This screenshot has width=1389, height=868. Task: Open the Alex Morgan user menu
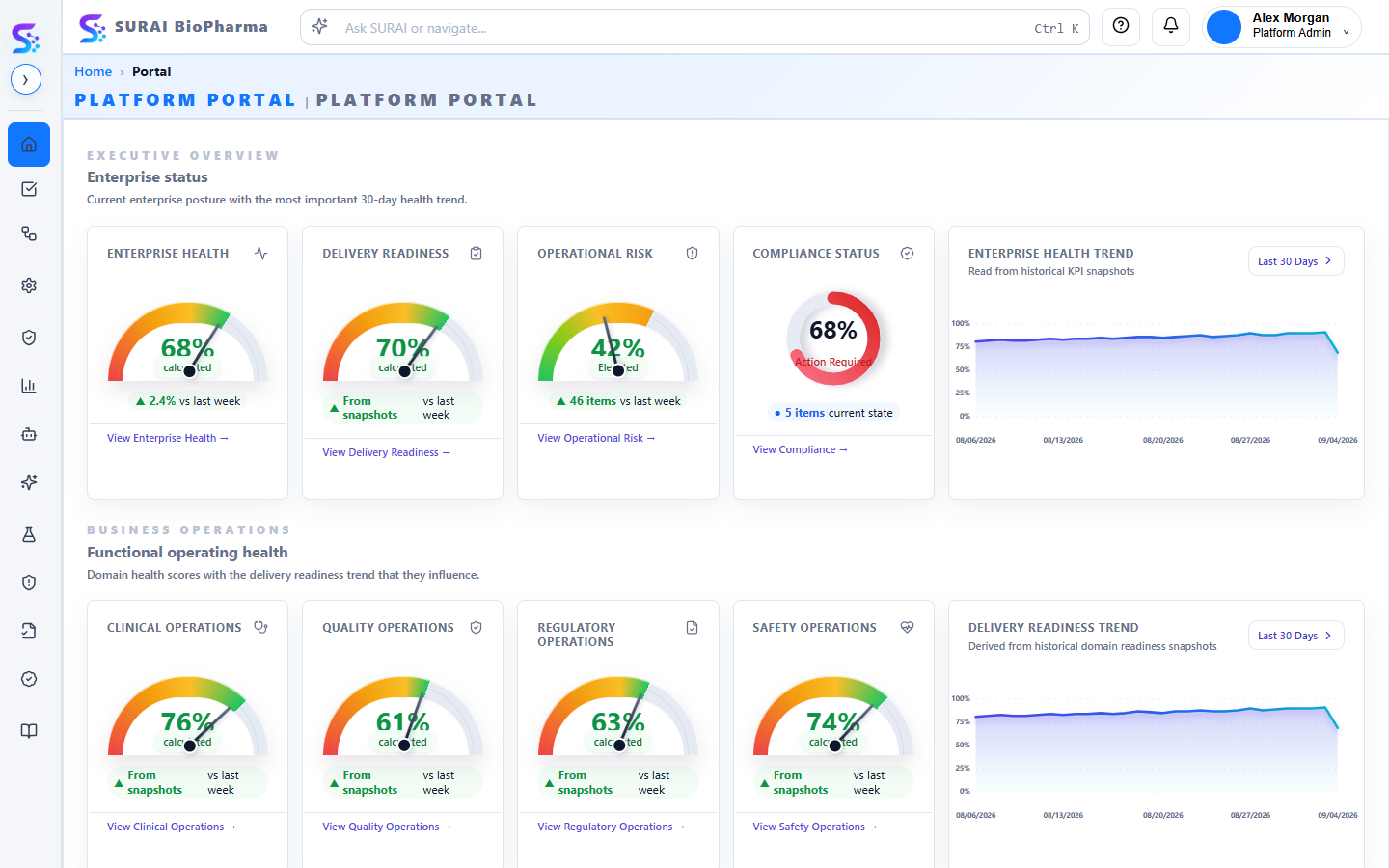tap(1282, 26)
